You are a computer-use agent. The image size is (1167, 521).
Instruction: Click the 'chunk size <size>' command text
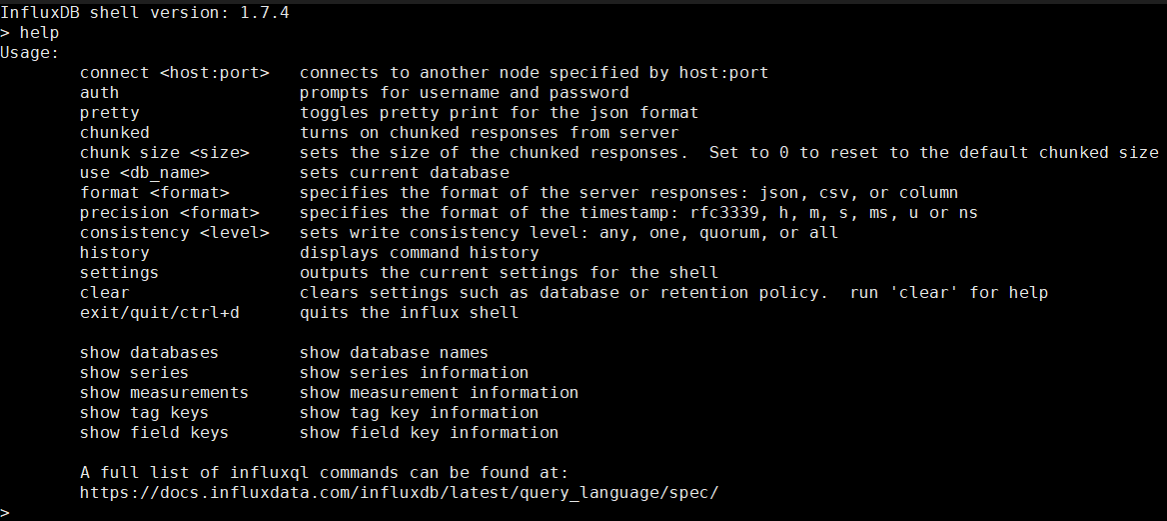pyautogui.click(x=164, y=153)
